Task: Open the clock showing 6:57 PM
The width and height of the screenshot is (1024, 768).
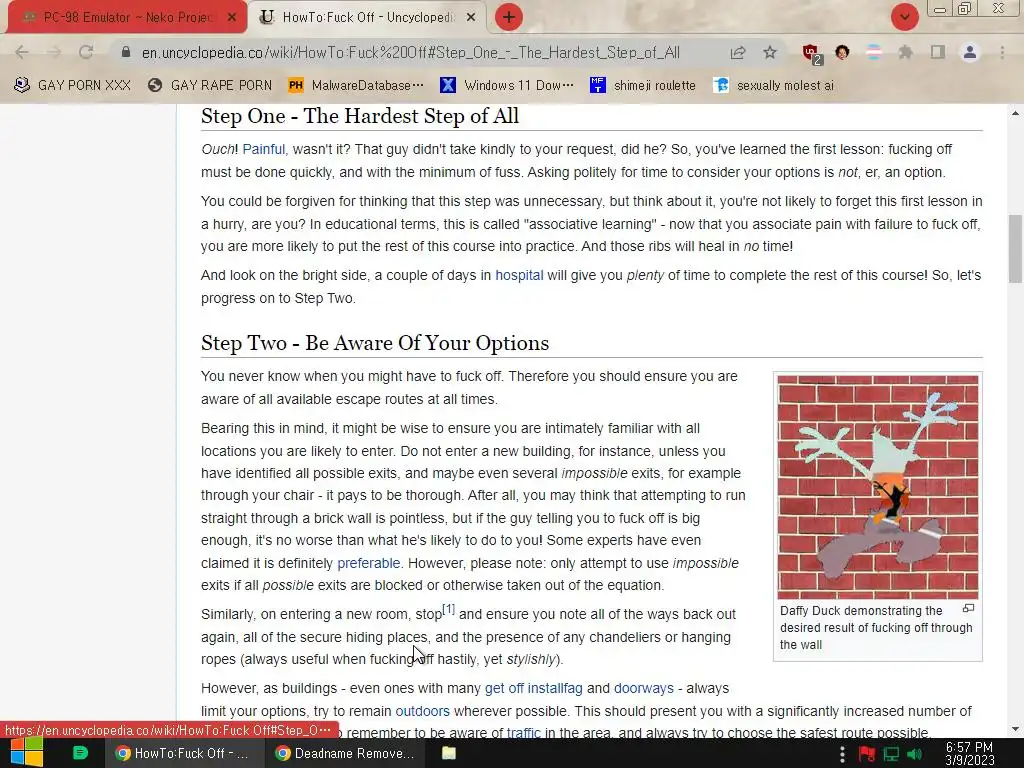Action: tap(969, 754)
